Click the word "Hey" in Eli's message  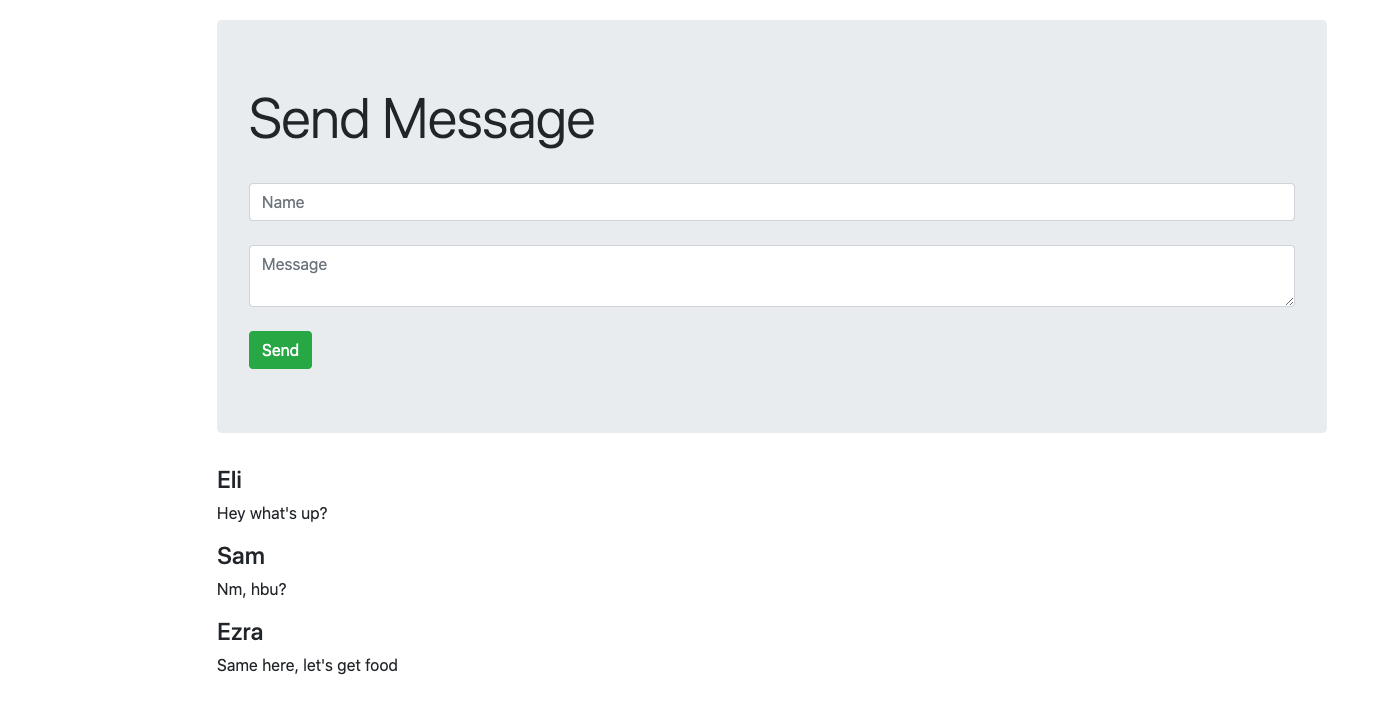[x=231, y=514]
